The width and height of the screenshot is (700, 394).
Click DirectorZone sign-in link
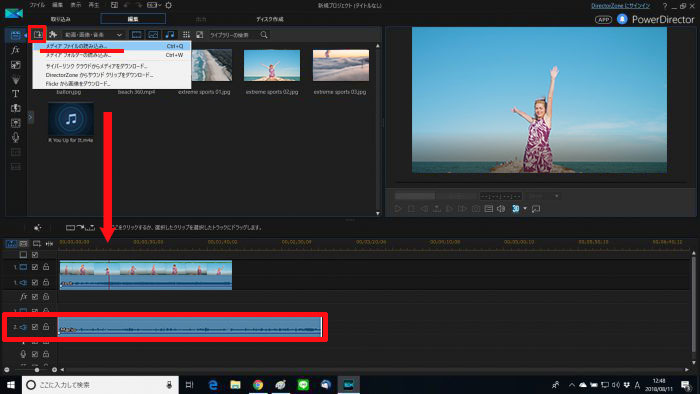[x=621, y=6]
